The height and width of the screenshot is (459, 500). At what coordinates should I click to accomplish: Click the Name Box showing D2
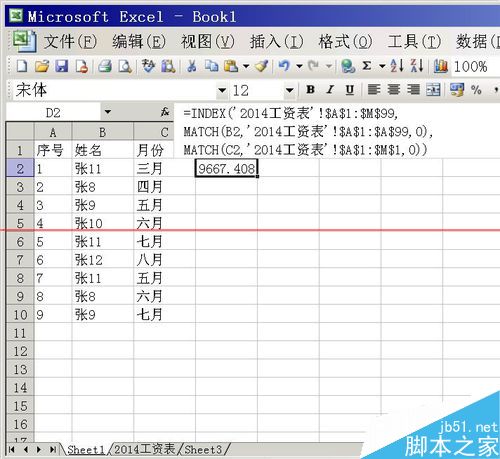point(53,112)
